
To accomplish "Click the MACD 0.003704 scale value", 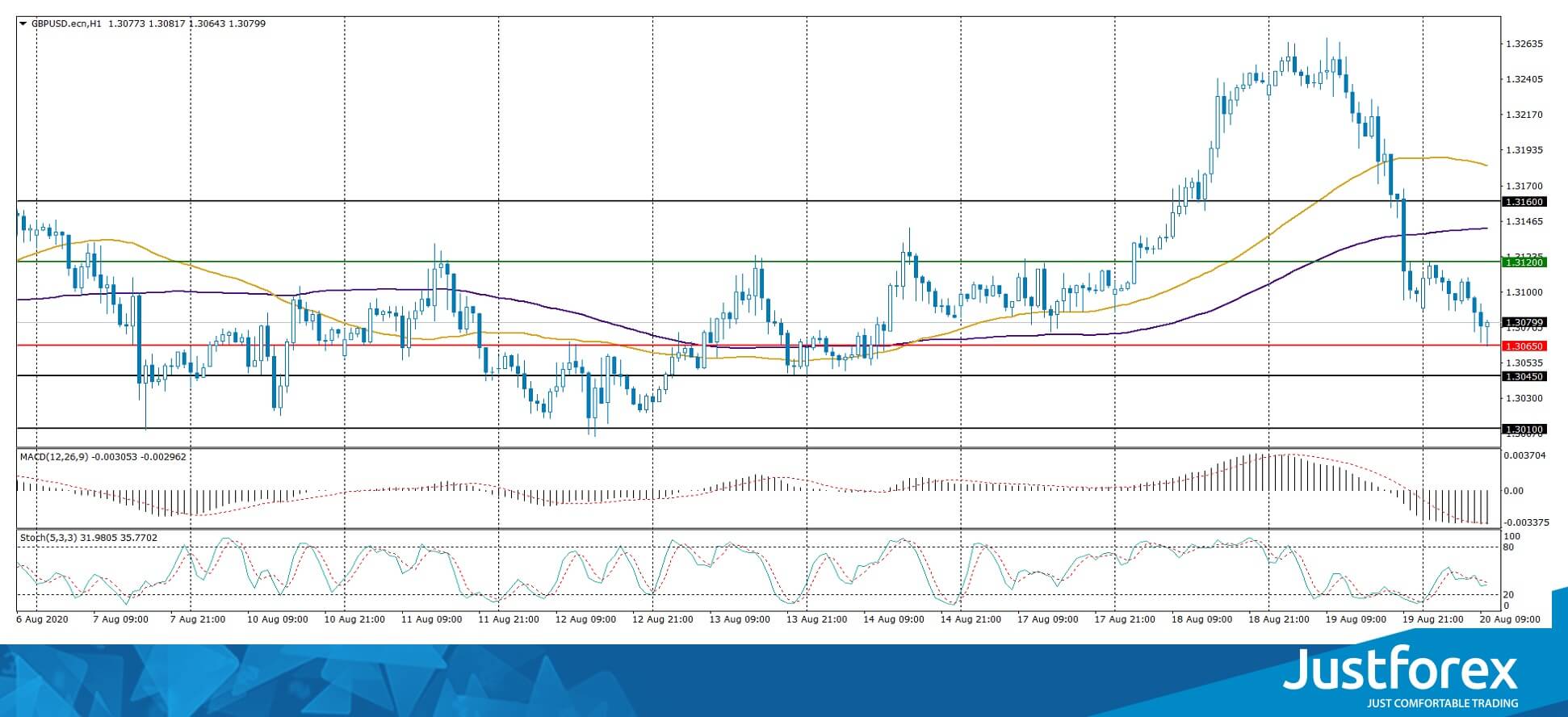I will pyautogui.click(x=1524, y=455).
